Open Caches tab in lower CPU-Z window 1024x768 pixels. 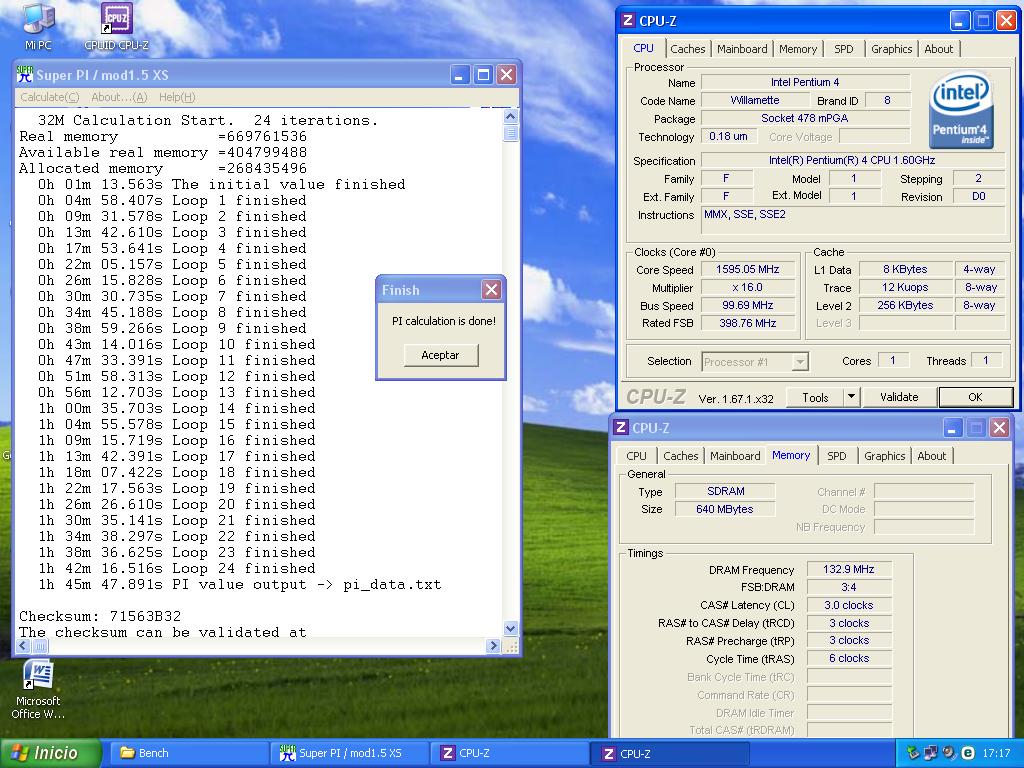click(x=680, y=456)
